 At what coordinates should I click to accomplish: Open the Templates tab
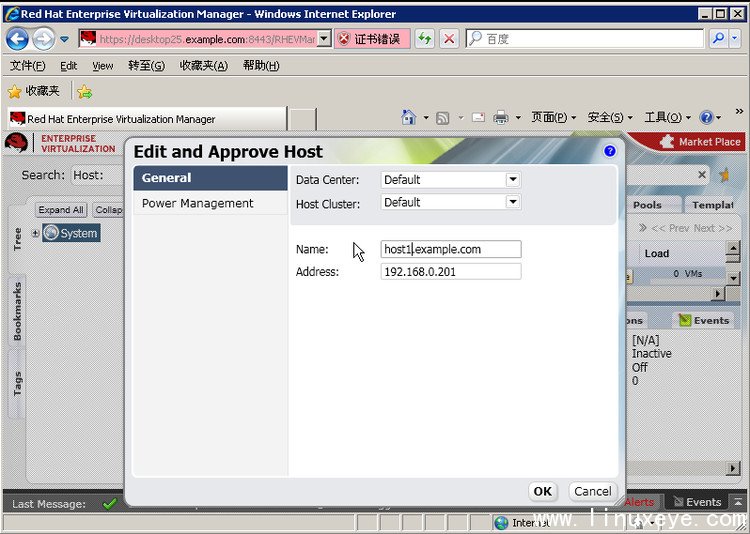pos(713,205)
